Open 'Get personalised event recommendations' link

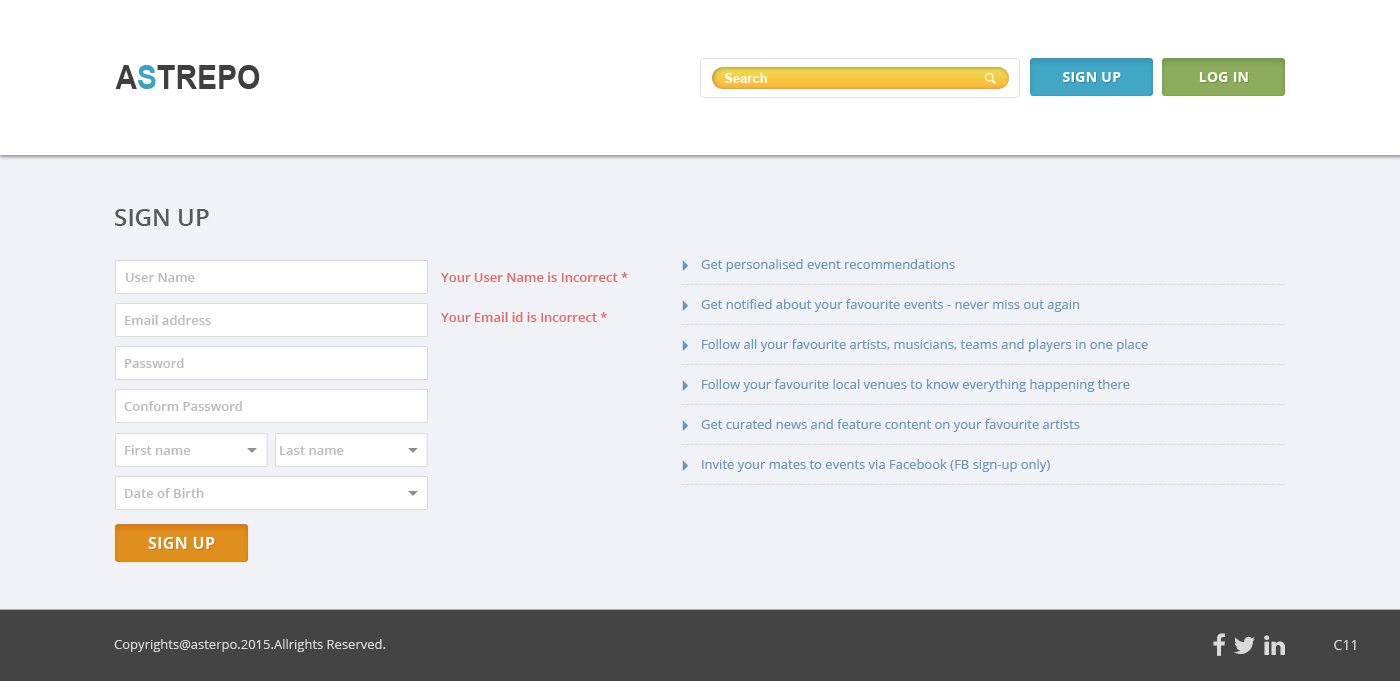[x=828, y=265]
